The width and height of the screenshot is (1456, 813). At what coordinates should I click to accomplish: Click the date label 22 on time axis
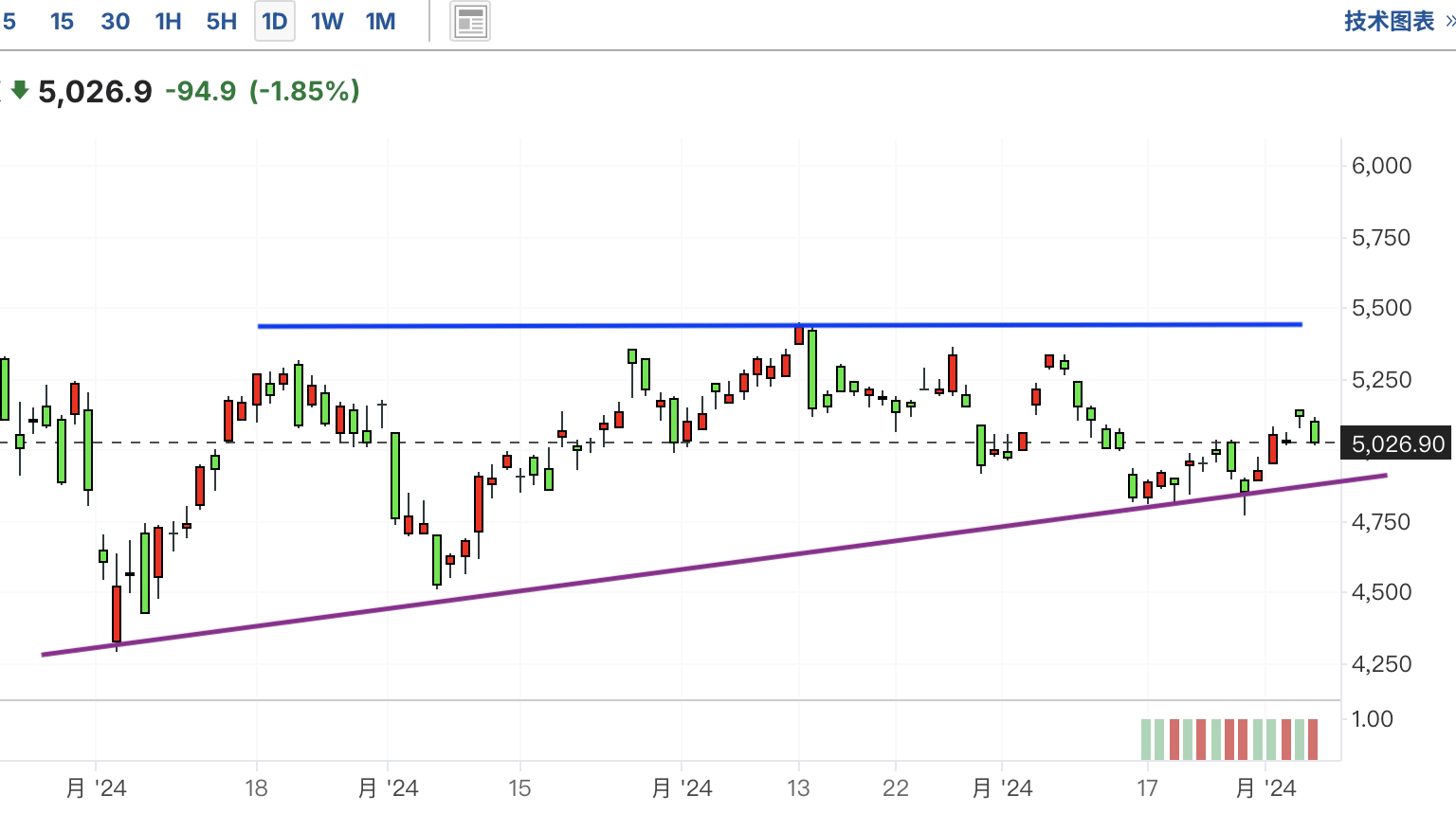pos(895,787)
